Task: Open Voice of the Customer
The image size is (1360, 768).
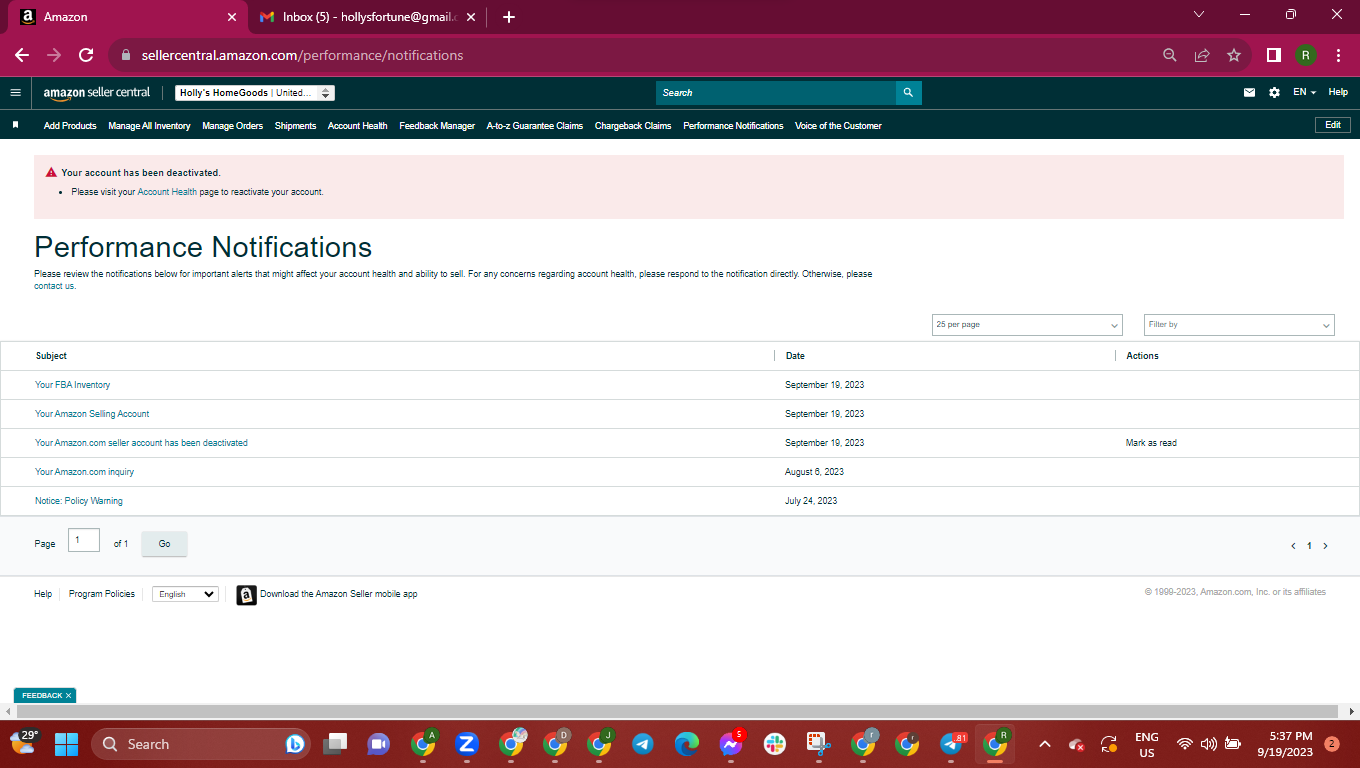Action: [x=838, y=126]
